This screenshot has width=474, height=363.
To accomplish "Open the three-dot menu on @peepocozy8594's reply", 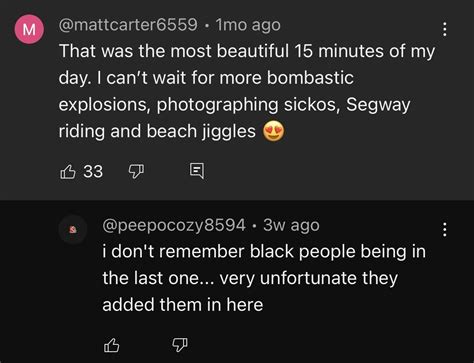I will (x=445, y=230).
